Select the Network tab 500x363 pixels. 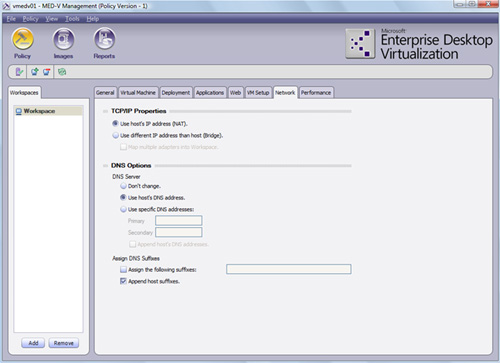point(285,93)
